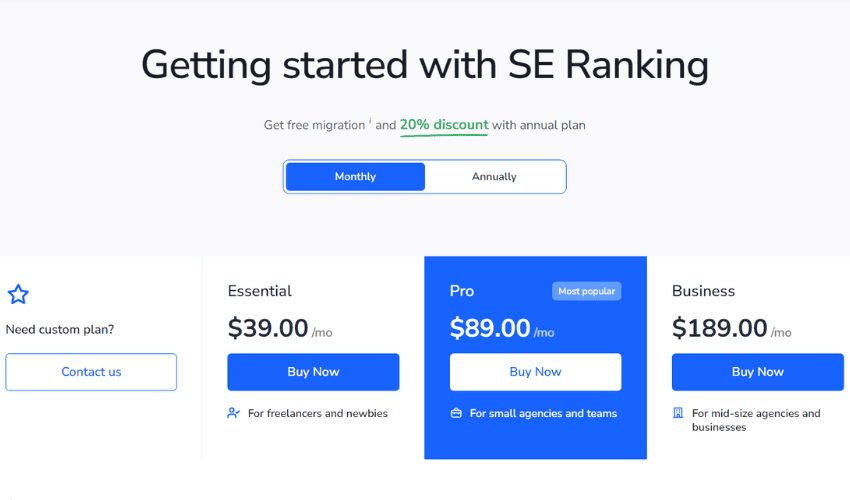Screen dimensions: 850x500
Task: Click the $189.00 Business price
Action: 719,328
